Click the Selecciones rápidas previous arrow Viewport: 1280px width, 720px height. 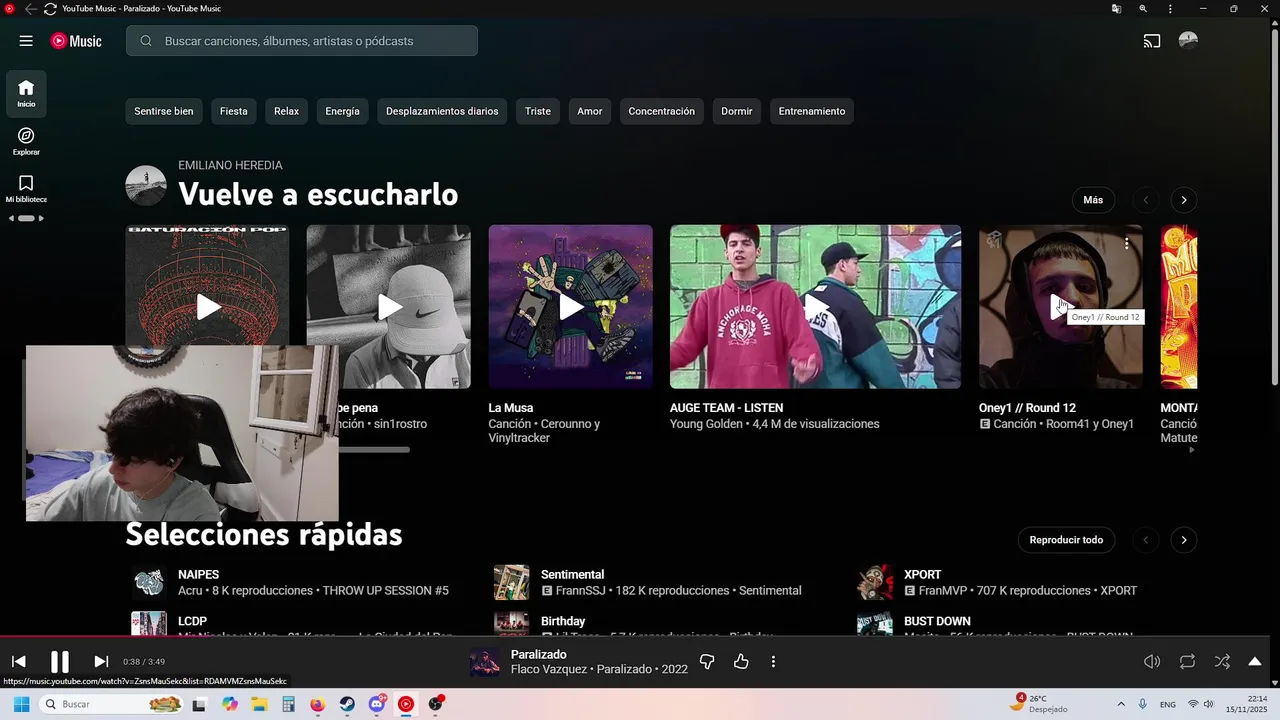pos(1146,540)
